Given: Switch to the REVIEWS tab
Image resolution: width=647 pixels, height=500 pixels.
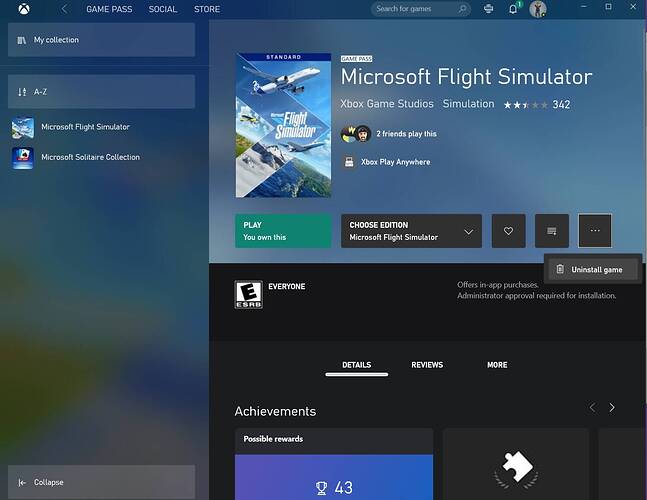Looking at the screenshot, I should coord(427,365).
